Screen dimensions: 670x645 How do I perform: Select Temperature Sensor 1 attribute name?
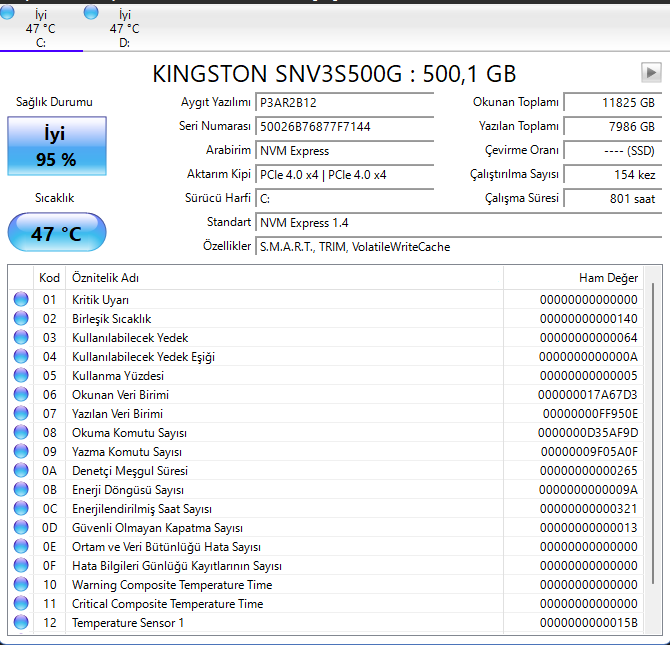coord(128,623)
